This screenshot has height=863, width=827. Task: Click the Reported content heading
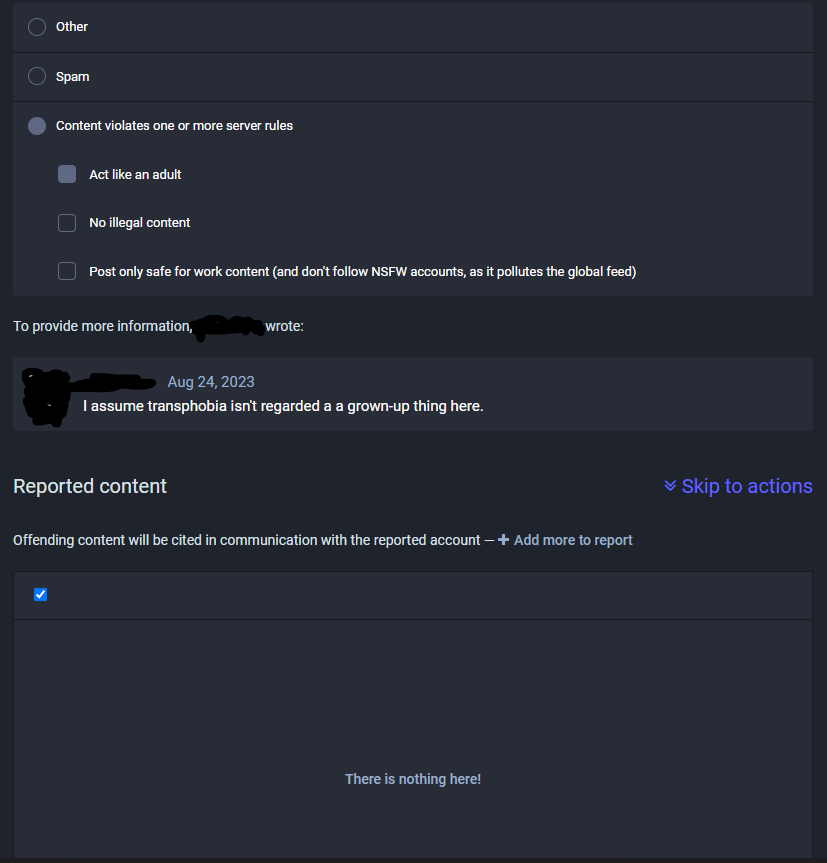[x=90, y=486]
